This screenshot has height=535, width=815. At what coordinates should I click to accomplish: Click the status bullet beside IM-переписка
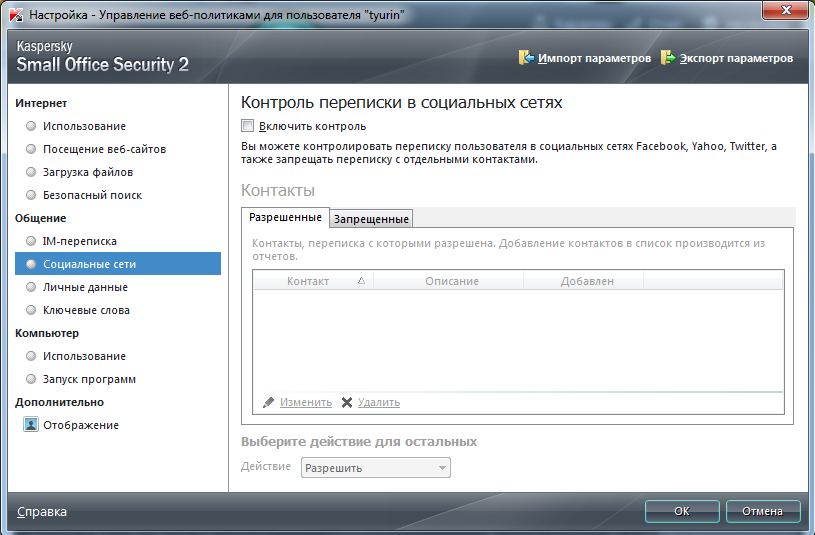point(31,241)
